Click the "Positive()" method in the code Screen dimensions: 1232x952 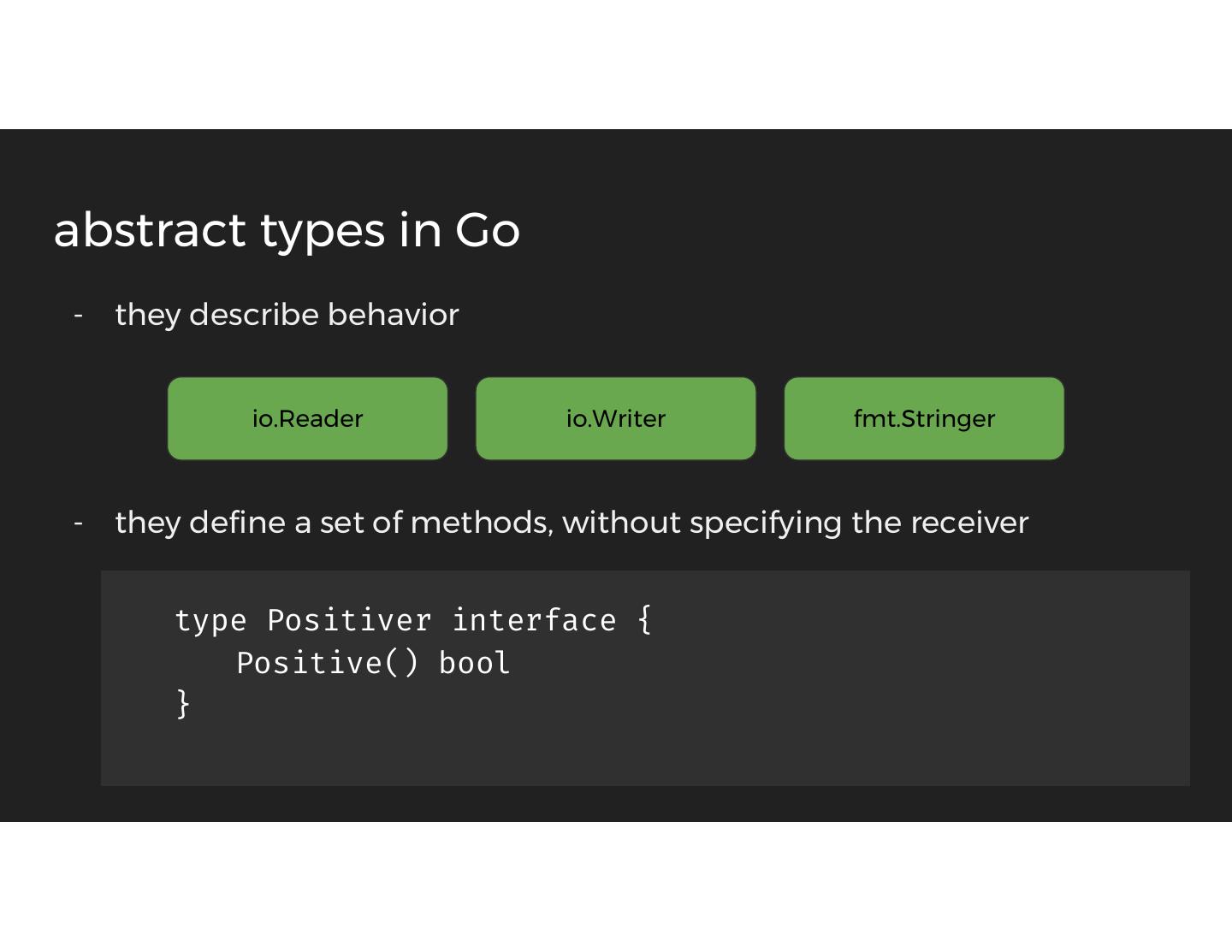pos(328,663)
